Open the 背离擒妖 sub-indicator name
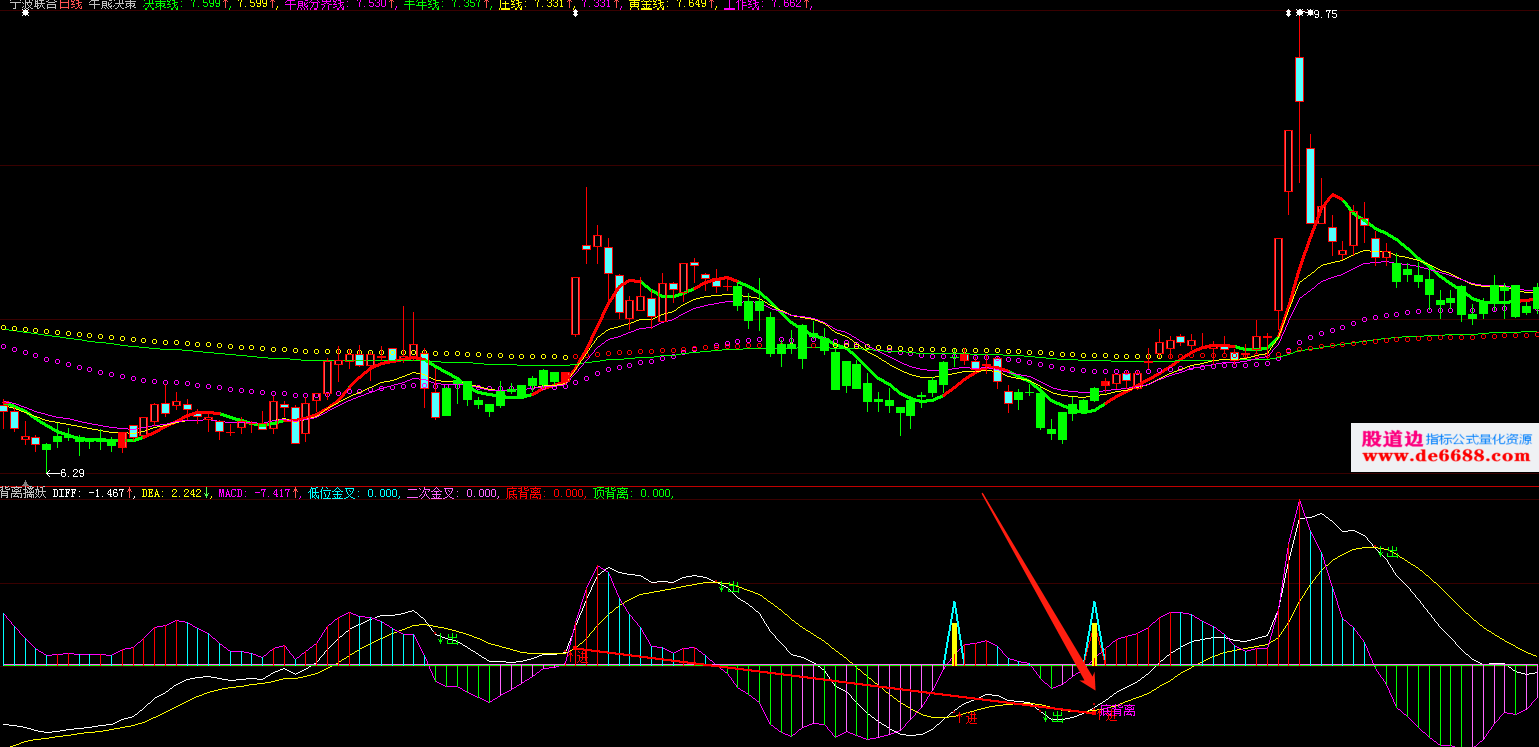Viewport: 1539px width, 747px height. pyautogui.click(x=24, y=493)
